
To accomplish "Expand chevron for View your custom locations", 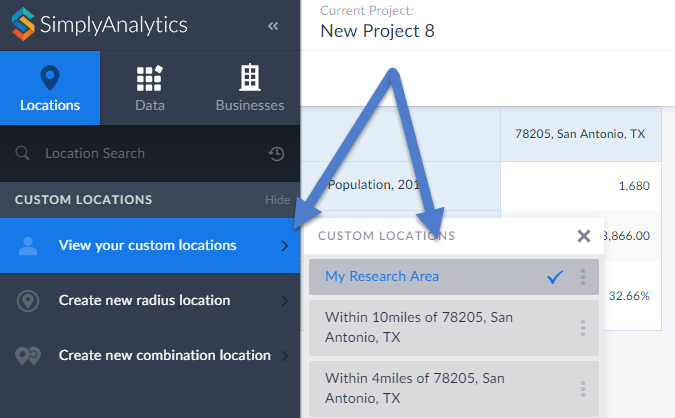I will click(285, 246).
